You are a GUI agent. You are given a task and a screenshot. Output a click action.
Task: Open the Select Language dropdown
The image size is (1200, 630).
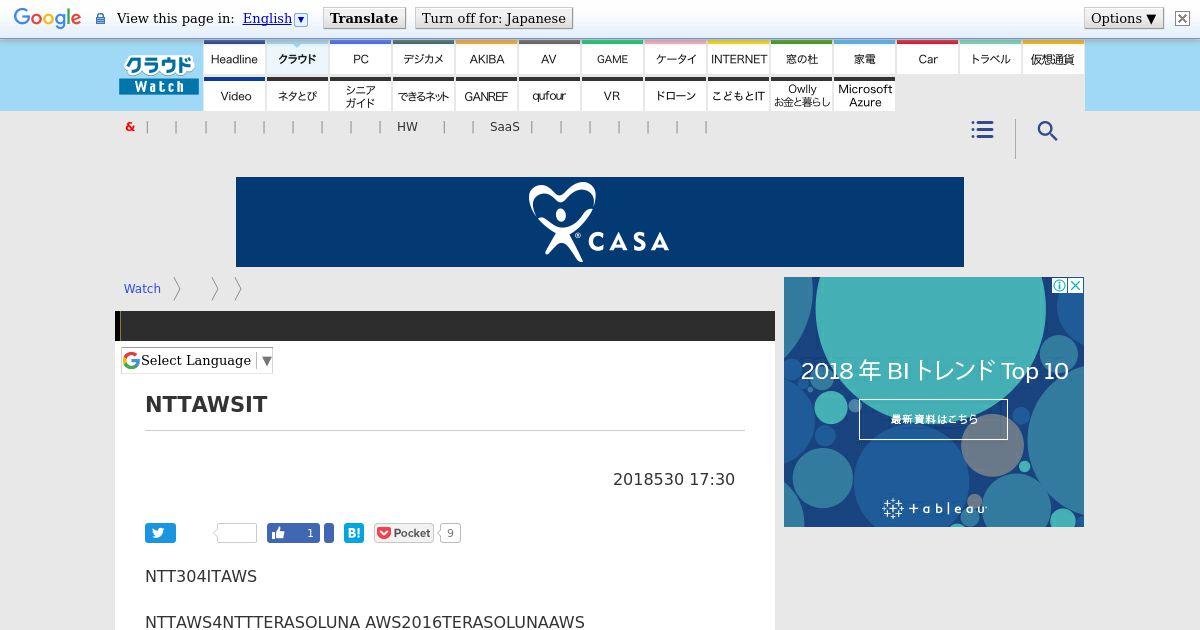coord(197,360)
